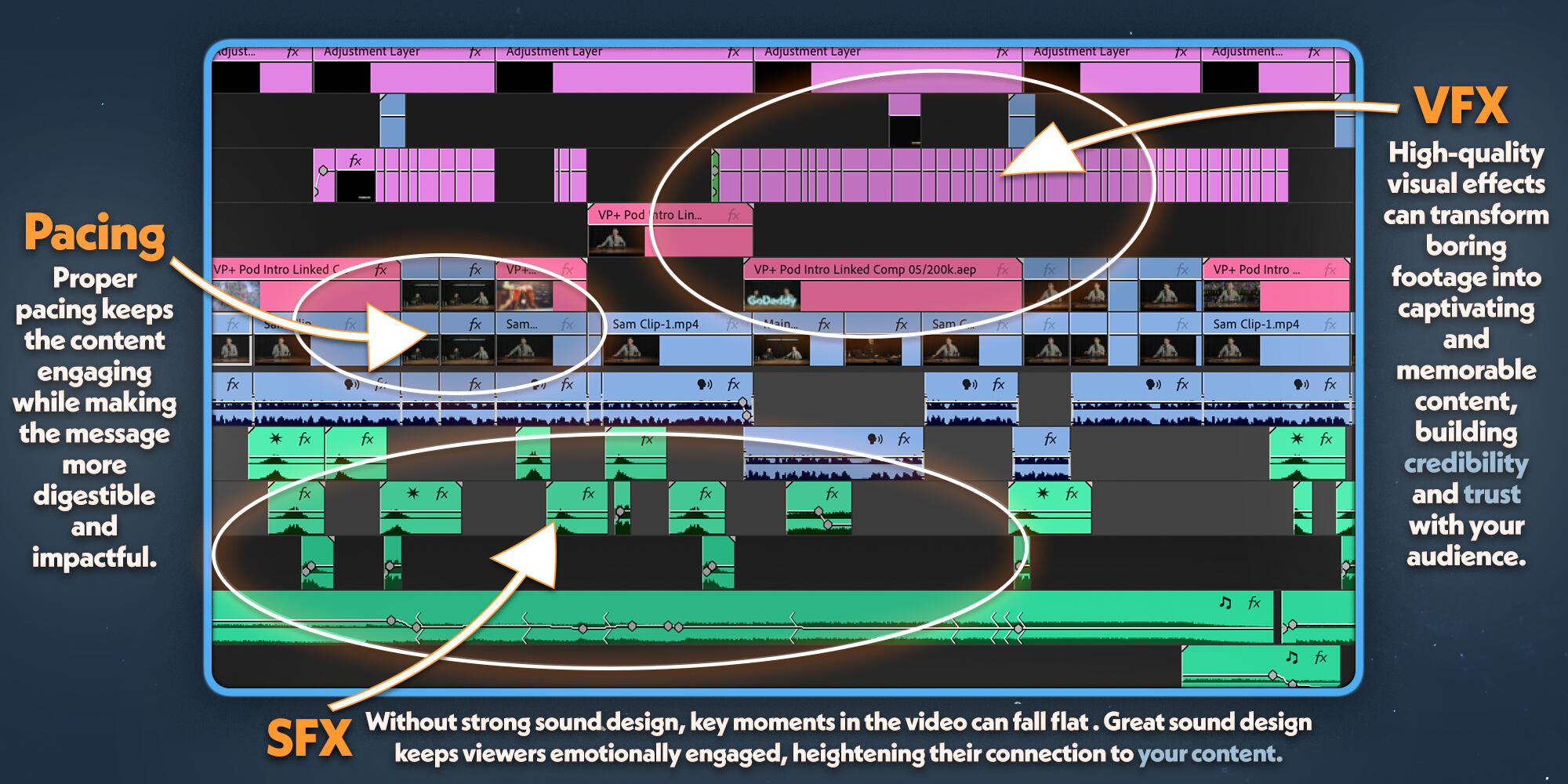Click the highlighted word "credibility"
The height and width of the screenshot is (784, 1568).
pyautogui.click(x=1465, y=463)
